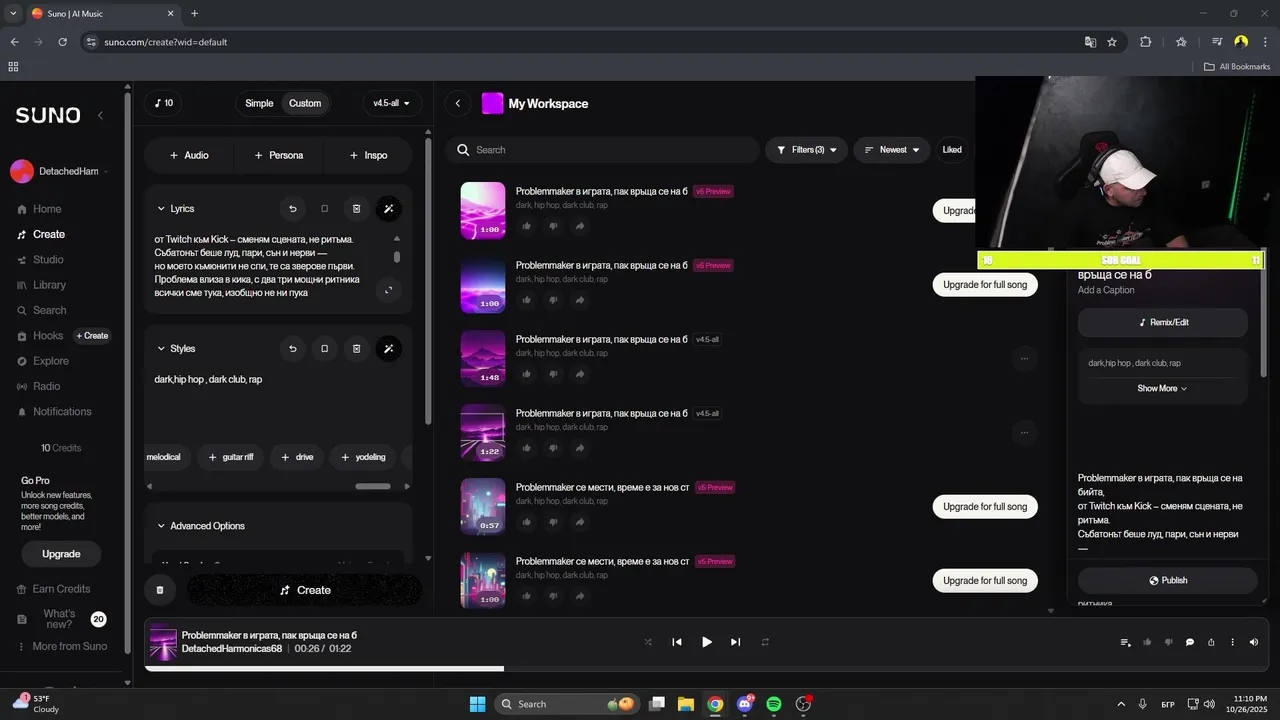The width and height of the screenshot is (1280, 720).
Task: Click the bookmark icon in the Lyrics header
Action: pyautogui.click(x=324, y=209)
